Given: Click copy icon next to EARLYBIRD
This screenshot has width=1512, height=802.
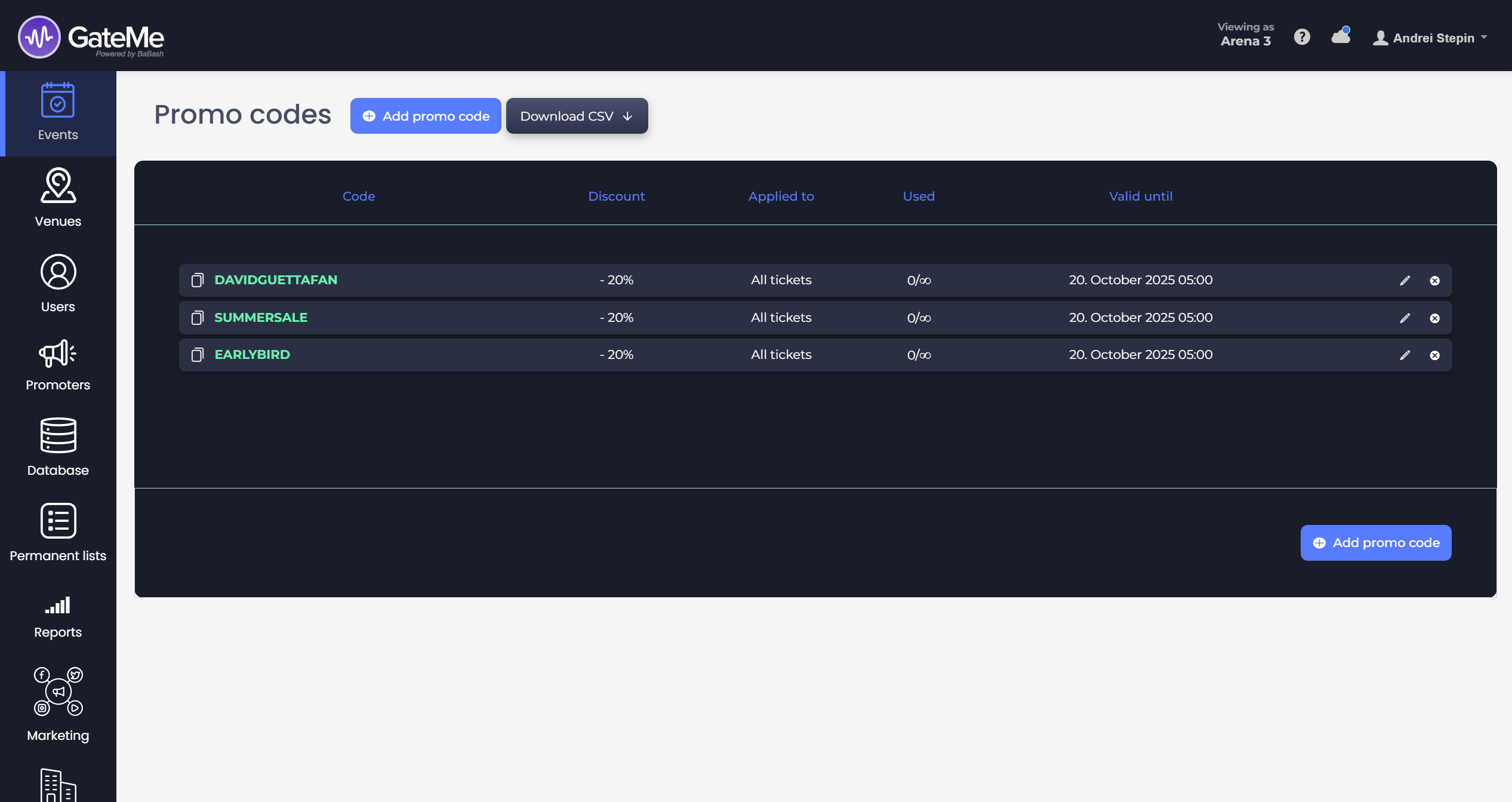Looking at the screenshot, I should 197,355.
